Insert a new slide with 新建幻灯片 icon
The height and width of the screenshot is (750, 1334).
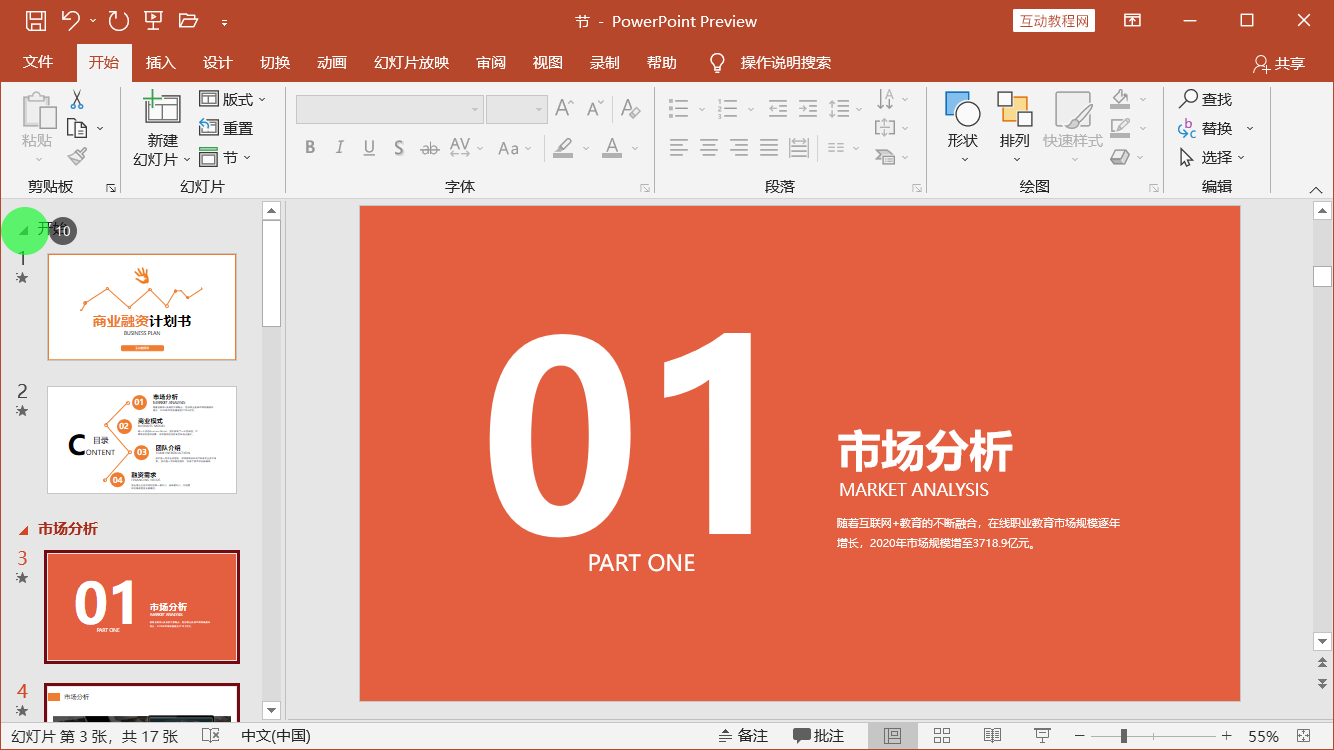(161, 107)
